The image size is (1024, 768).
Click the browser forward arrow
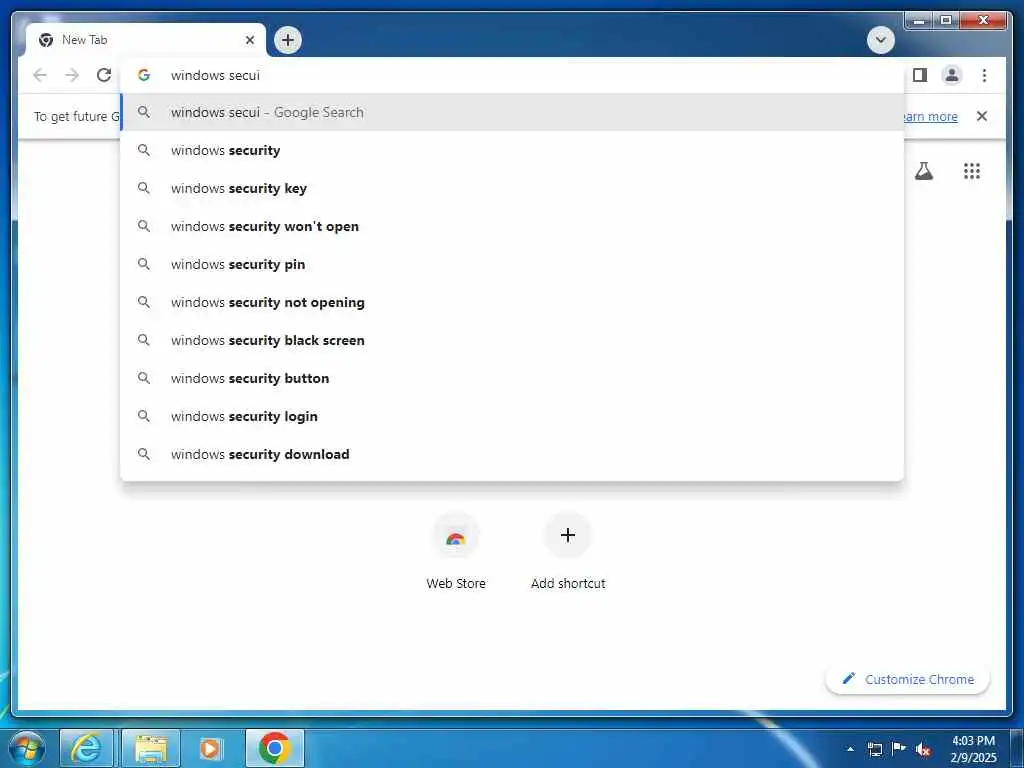click(72, 75)
